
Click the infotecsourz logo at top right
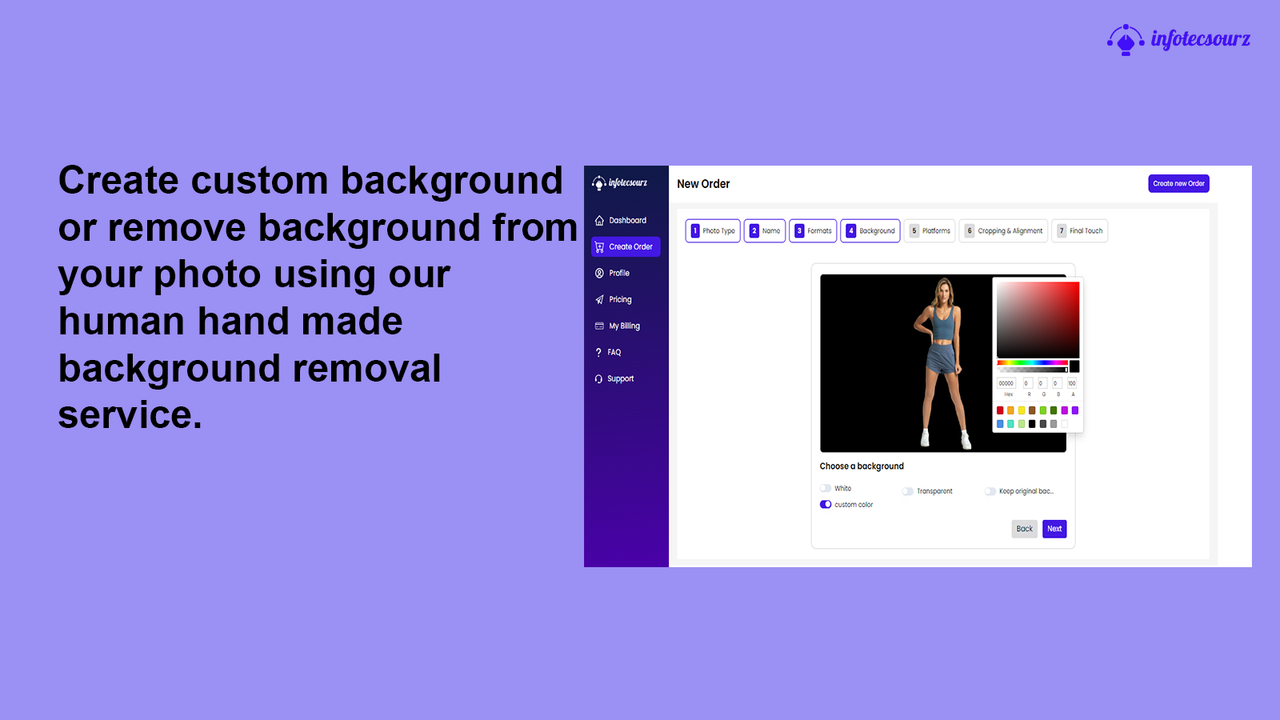[x=1179, y=39]
